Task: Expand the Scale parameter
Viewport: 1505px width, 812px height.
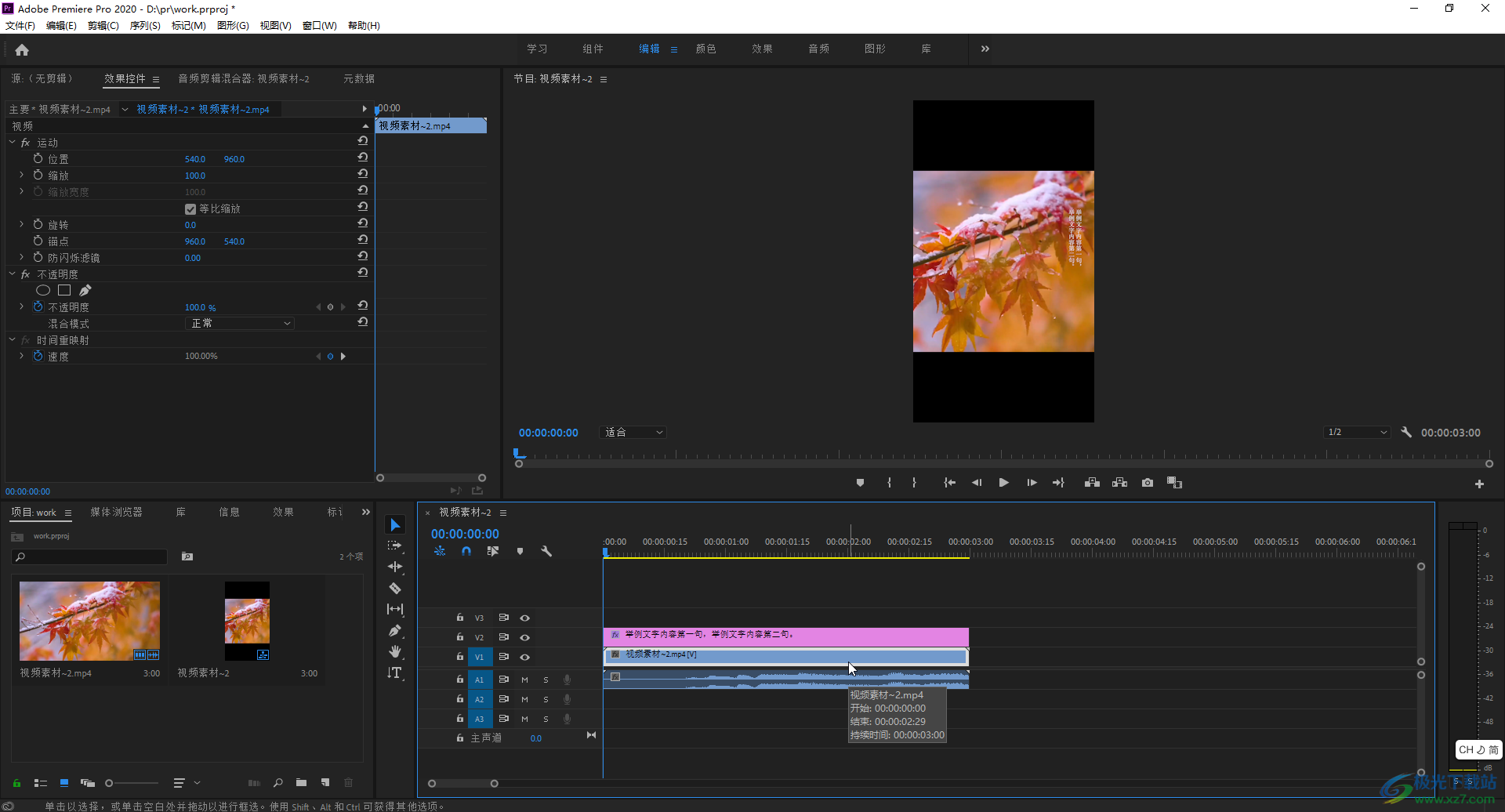Action: 21,175
